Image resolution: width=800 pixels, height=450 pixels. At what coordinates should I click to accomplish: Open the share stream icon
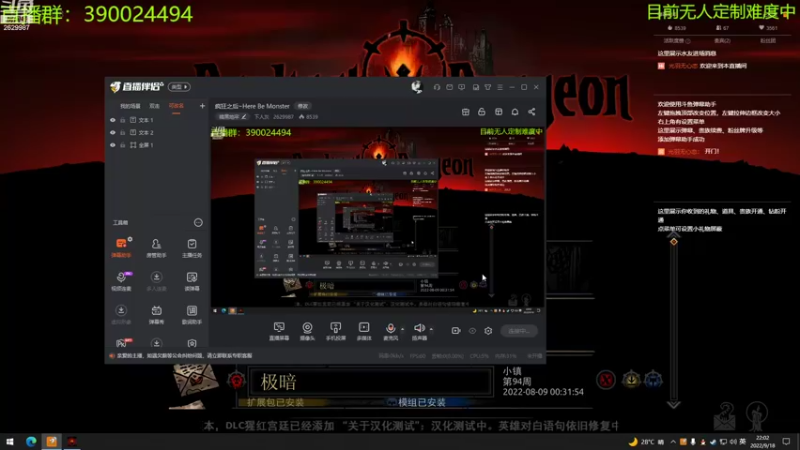(x=532, y=112)
